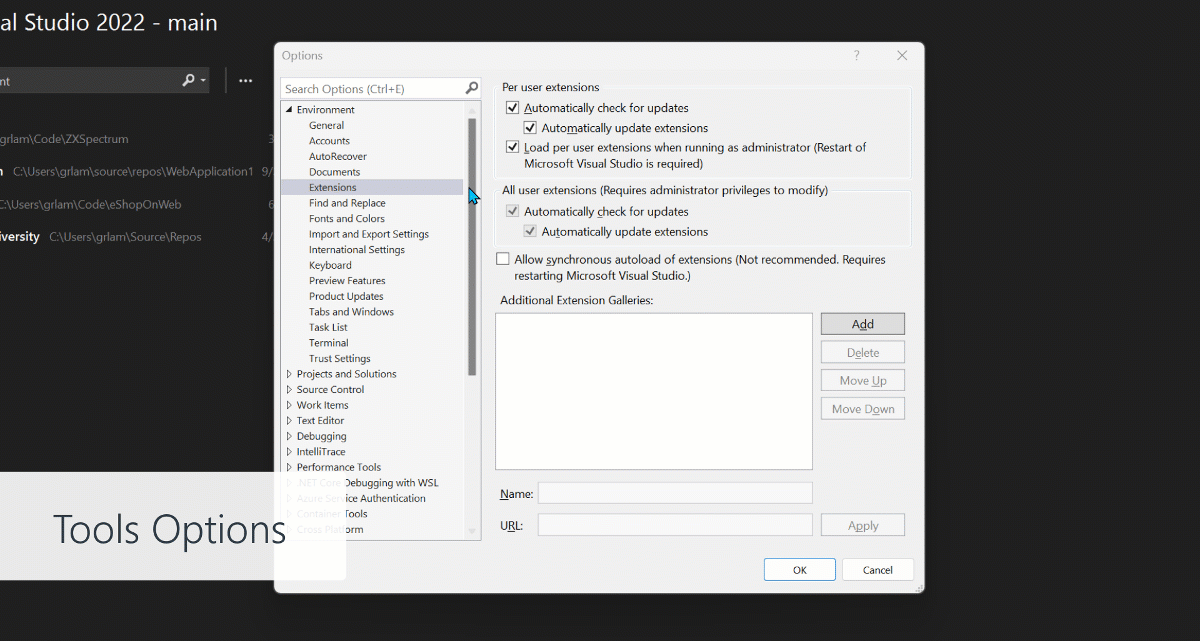The height and width of the screenshot is (641, 1200).
Task: Click the tree scroll up arrow
Action: pos(472,109)
